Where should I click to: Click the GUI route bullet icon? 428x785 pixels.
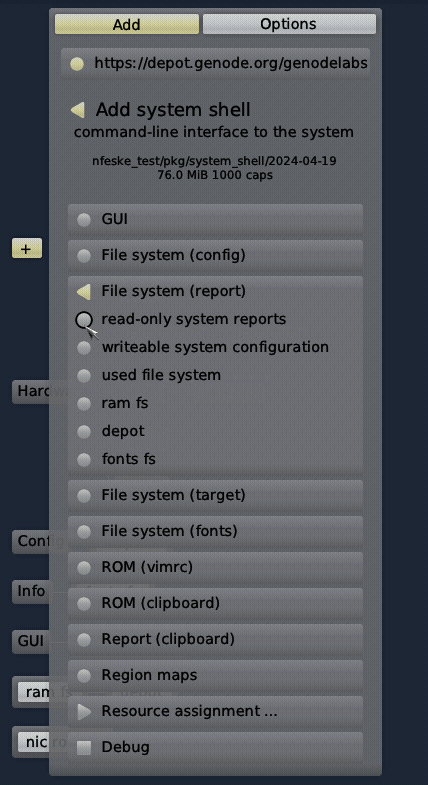click(84, 219)
